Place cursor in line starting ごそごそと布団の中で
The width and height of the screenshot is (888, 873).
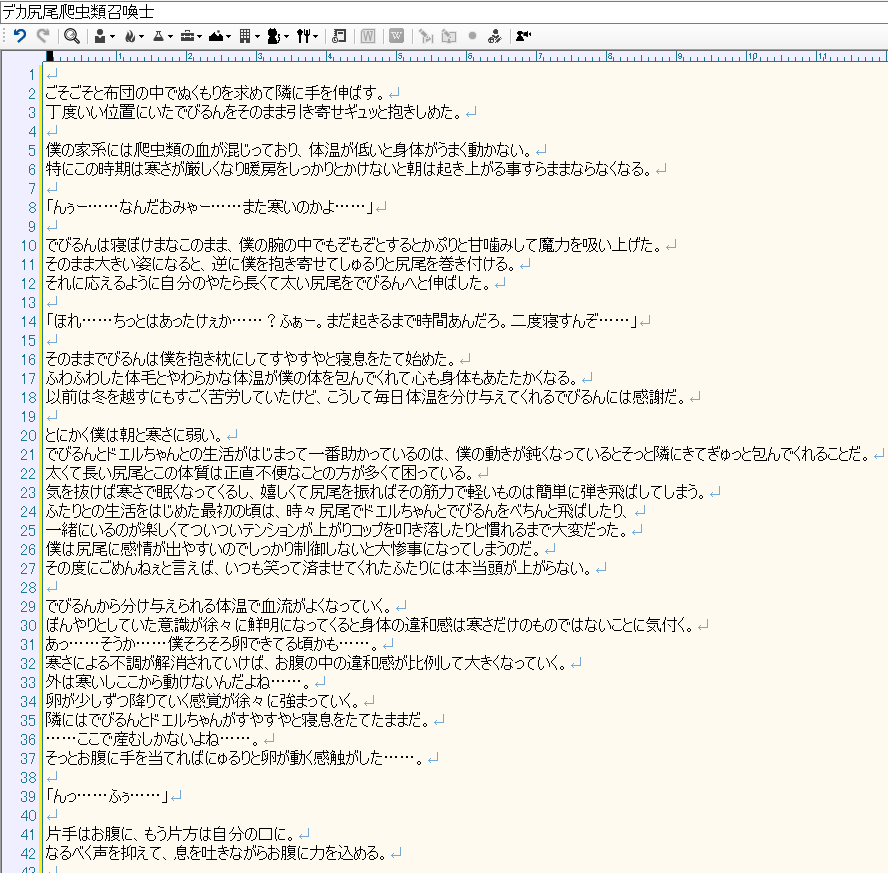point(216,93)
